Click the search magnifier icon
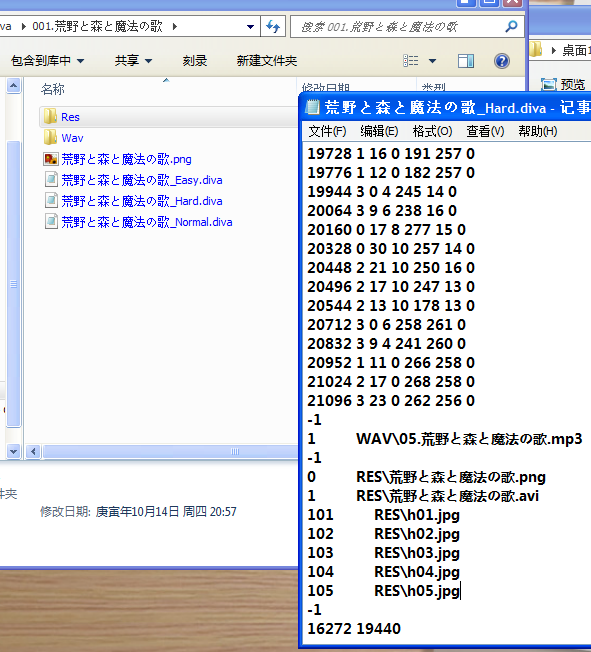 coord(511,27)
